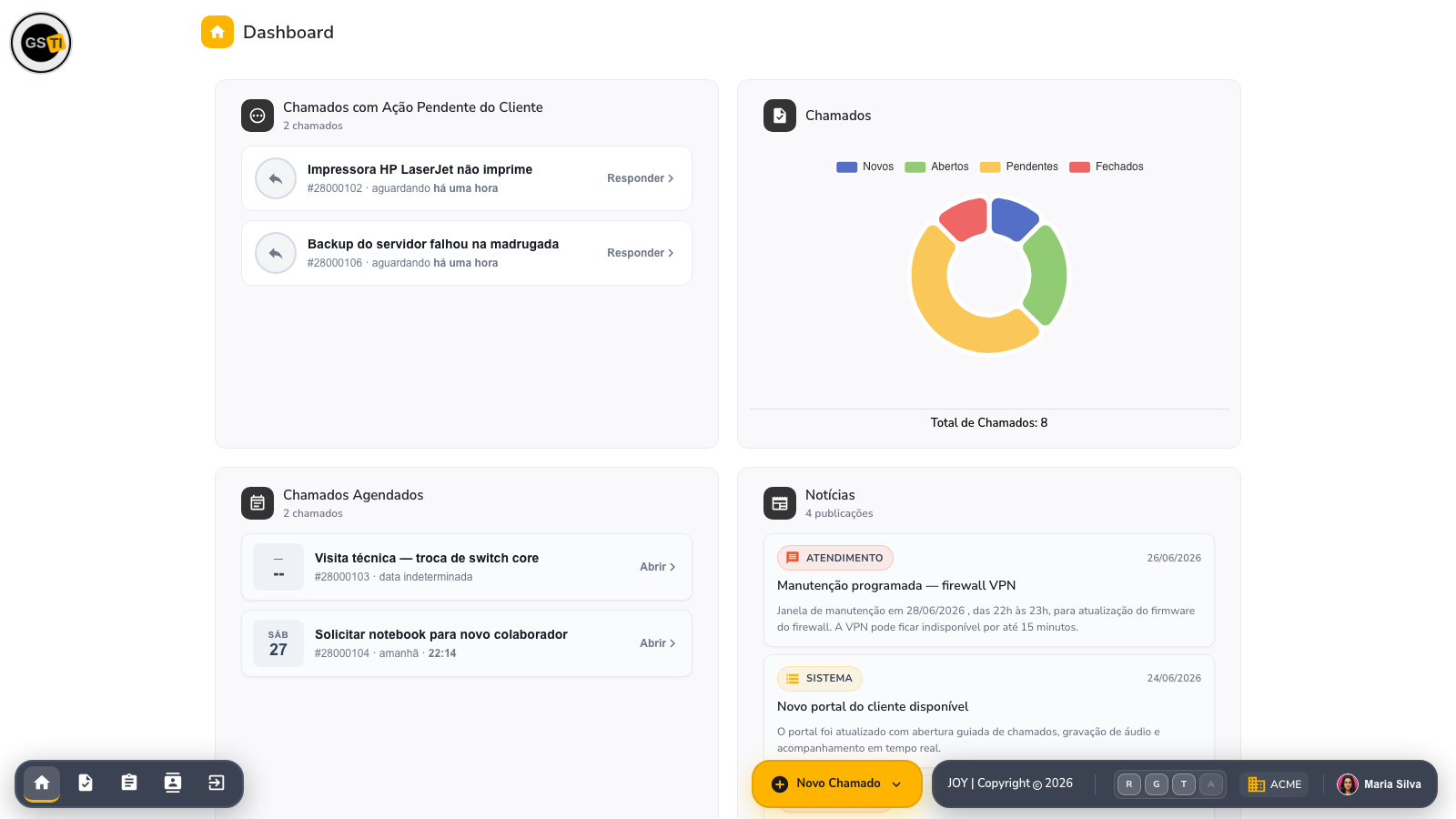Click the red Fechados donut segment
This screenshot has height=819, width=1456.
tap(966, 218)
